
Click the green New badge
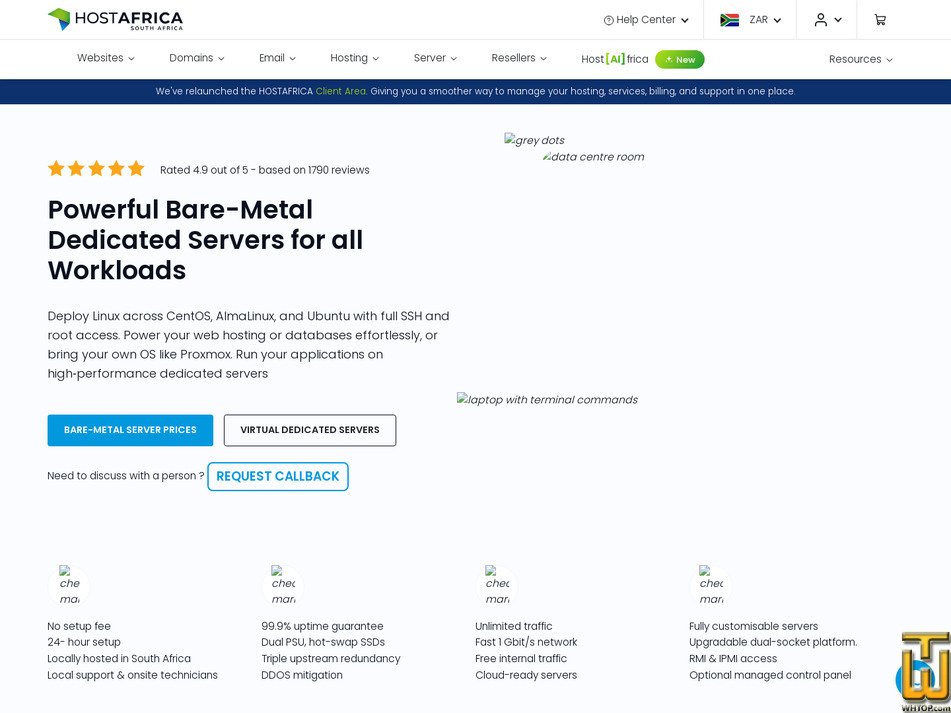[679, 59]
